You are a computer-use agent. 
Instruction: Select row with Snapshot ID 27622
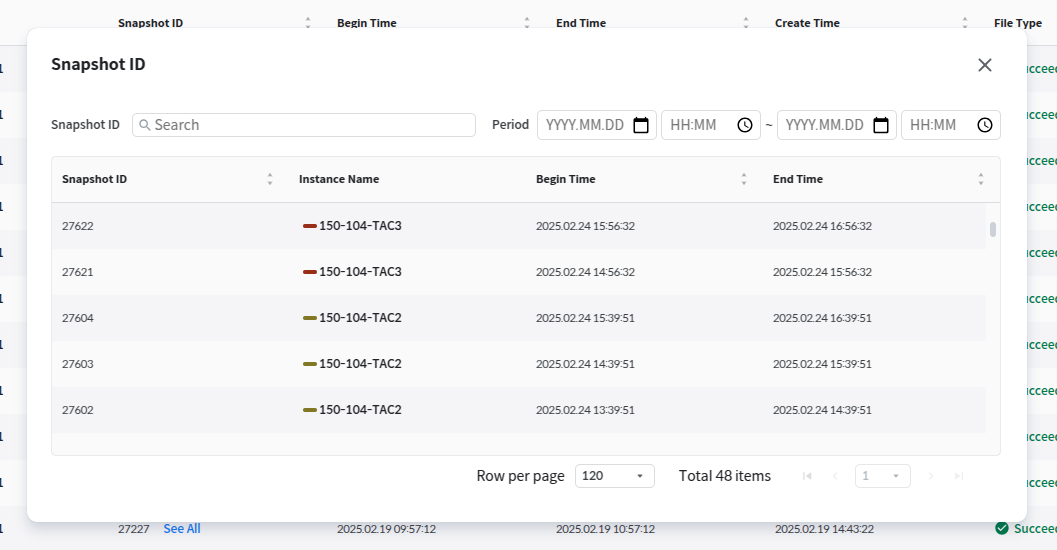pyautogui.click(x=78, y=226)
